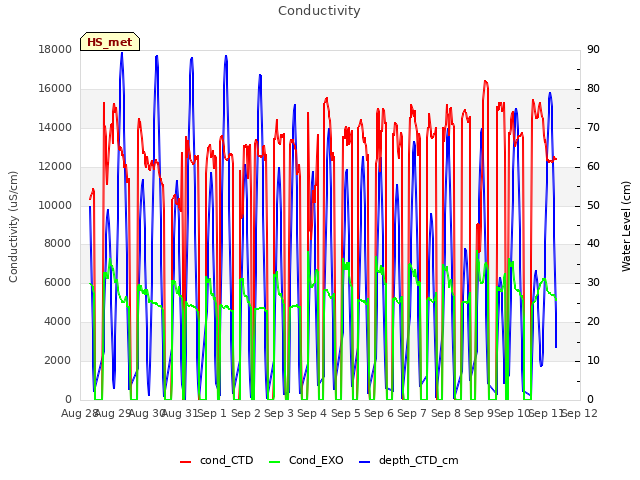Click the Sep 4 date tick label
This screenshot has height=480, width=640.
click(x=312, y=413)
